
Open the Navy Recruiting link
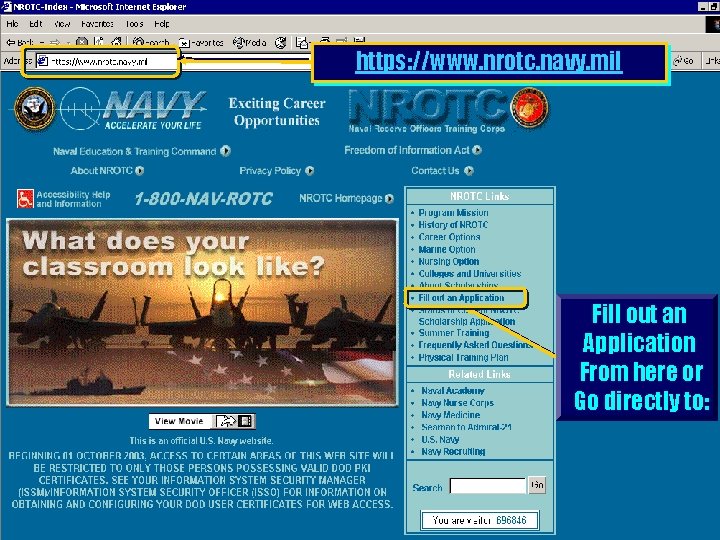pyautogui.click(x=453, y=451)
